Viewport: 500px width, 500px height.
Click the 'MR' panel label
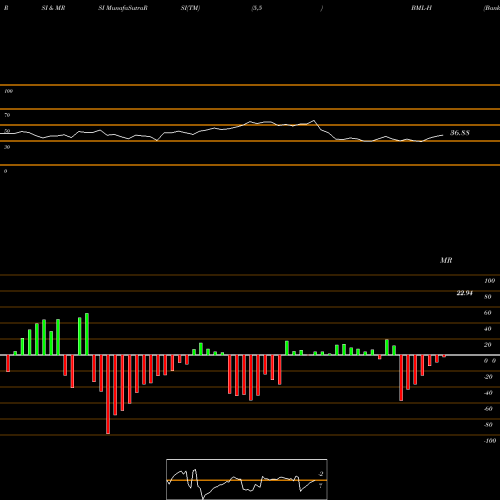tap(446, 260)
